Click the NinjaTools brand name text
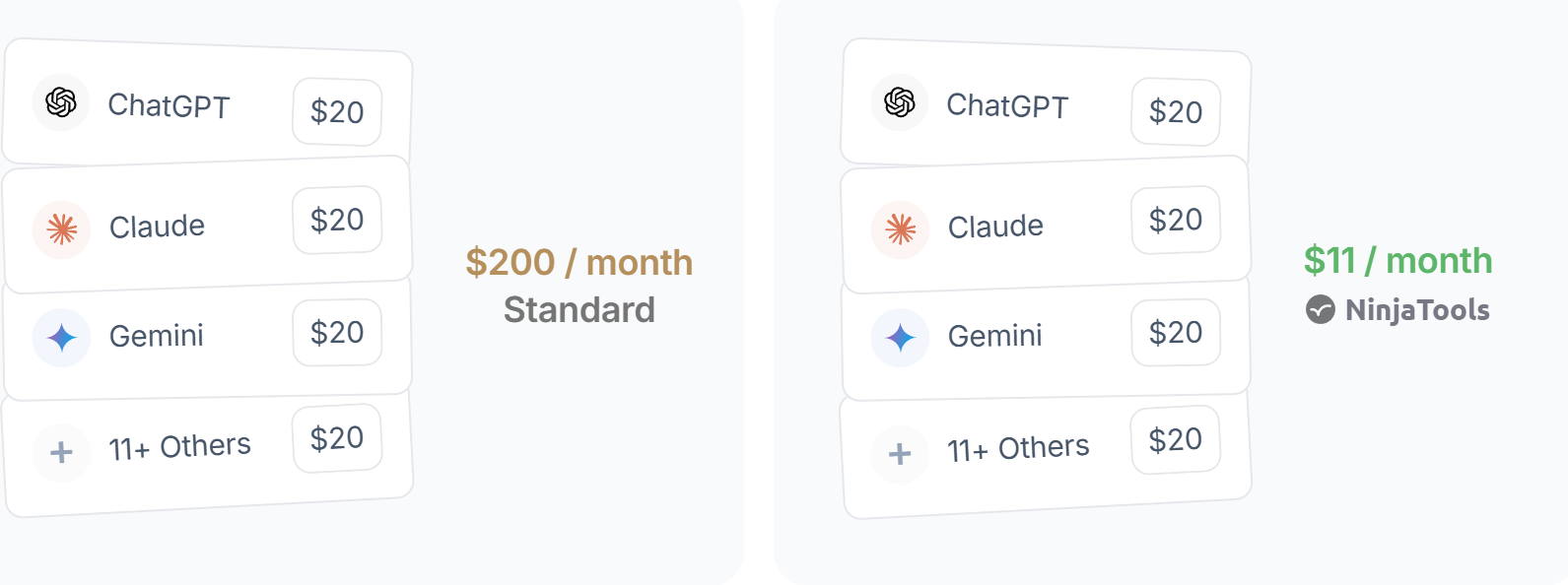 (x=1417, y=310)
